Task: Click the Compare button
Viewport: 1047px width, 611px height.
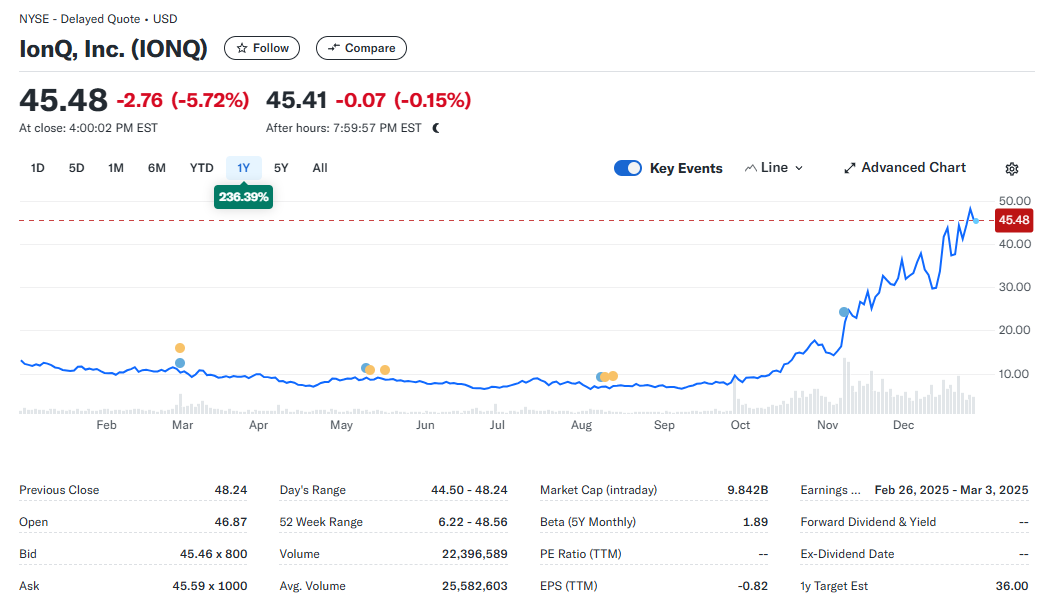Action: click(361, 48)
